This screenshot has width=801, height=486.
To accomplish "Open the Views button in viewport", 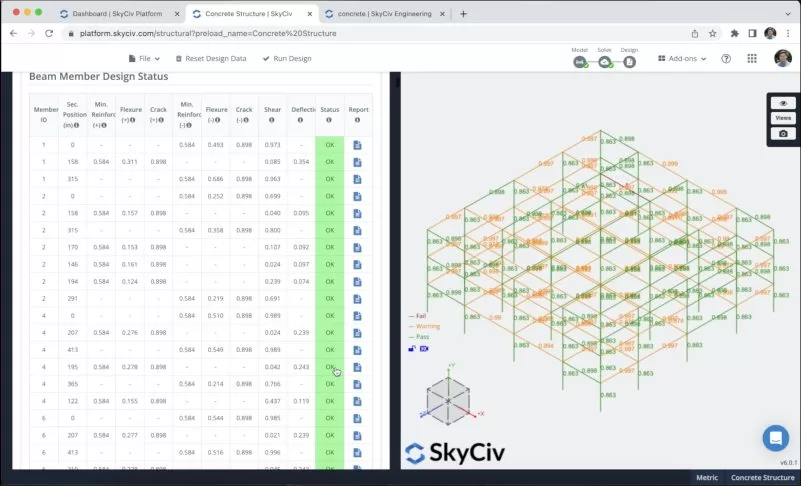I will point(783,118).
